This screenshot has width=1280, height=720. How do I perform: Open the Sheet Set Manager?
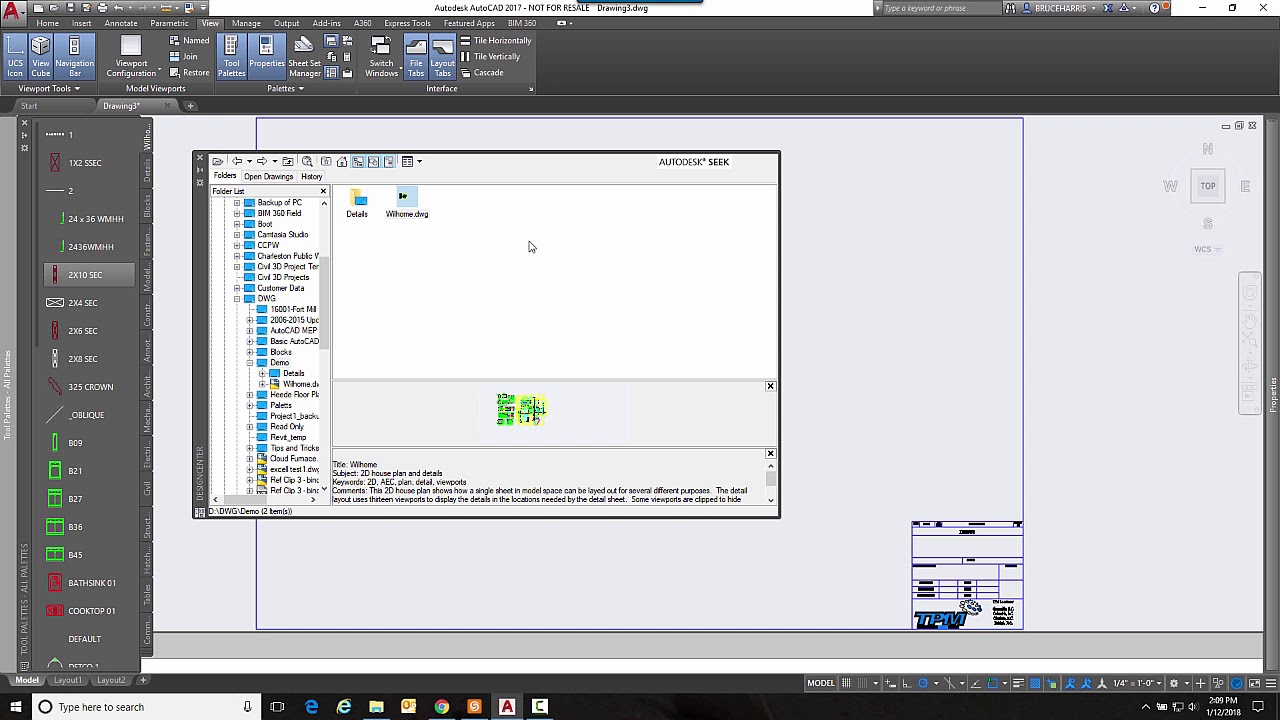(x=304, y=55)
